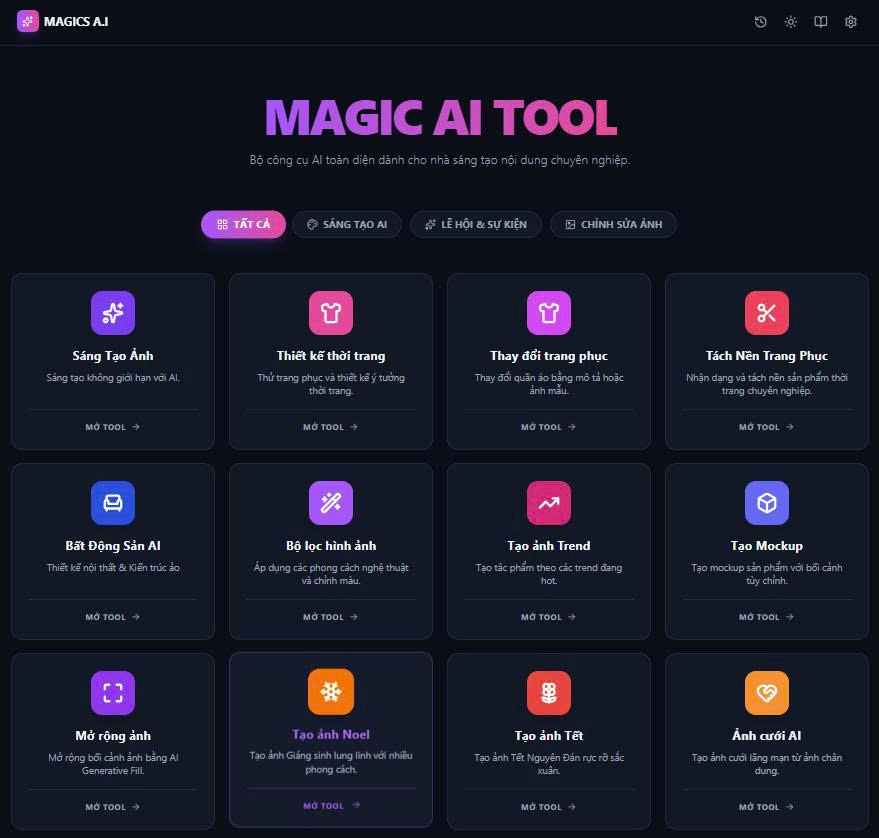Select the LỄ HỘI & SỰ KIỆN tab
This screenshot has height=838, width=879.
tap(476, 224)
